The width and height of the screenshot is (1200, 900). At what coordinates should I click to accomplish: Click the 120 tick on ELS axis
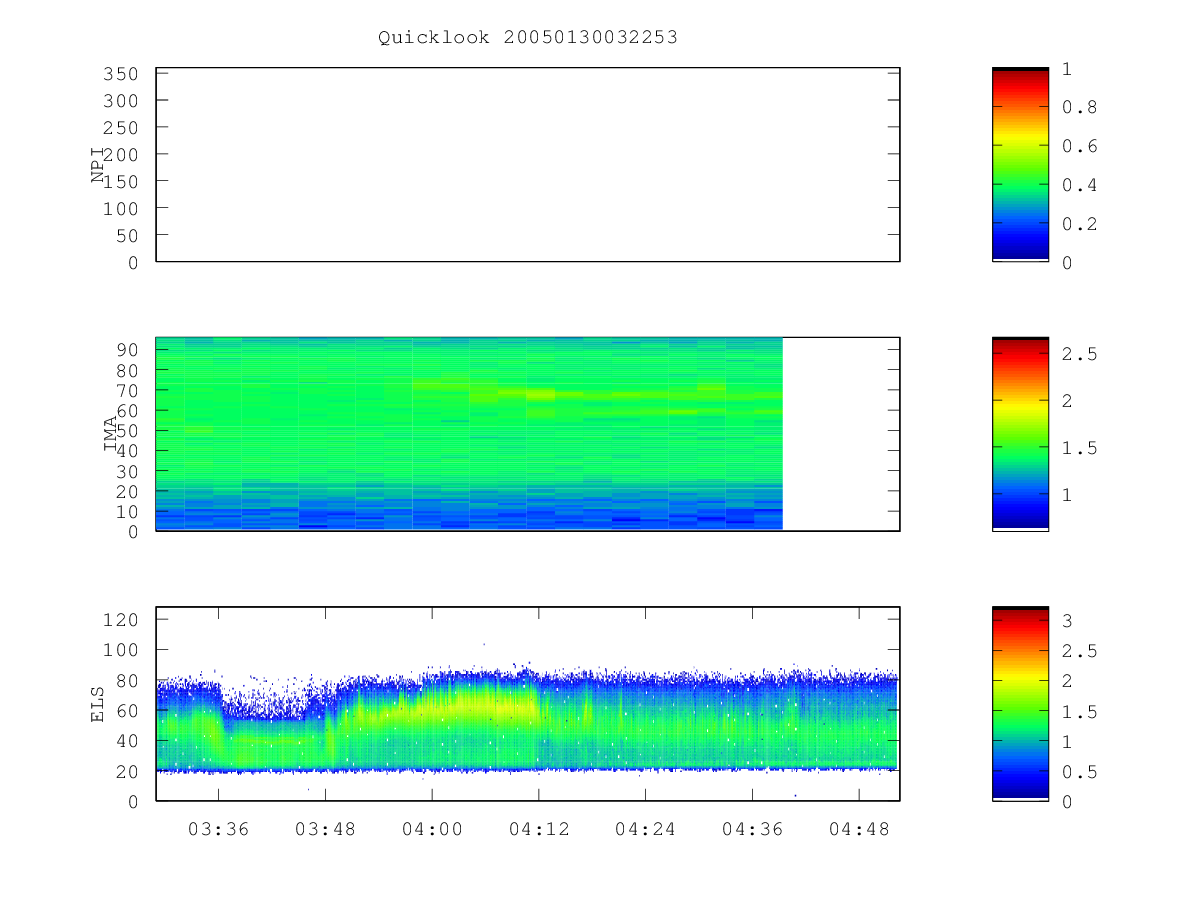pyautogui.click(x=119, y=620)
